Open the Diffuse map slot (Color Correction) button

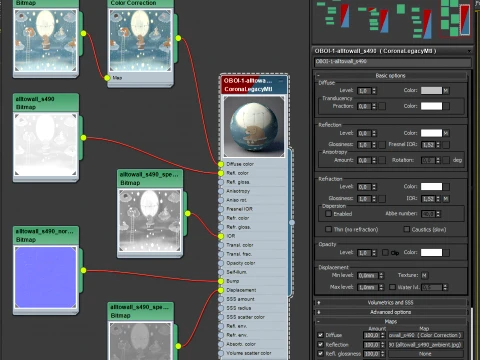pos(425,335)
